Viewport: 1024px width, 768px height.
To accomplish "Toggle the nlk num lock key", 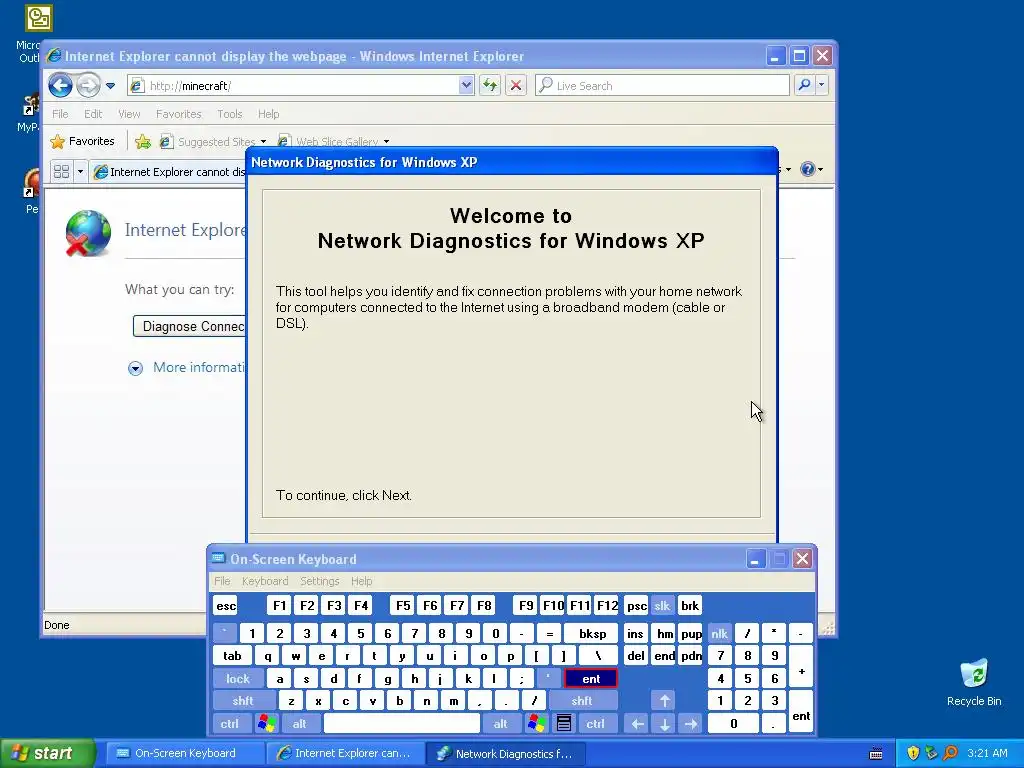I will pyautogui.click(x=719, y=633).
